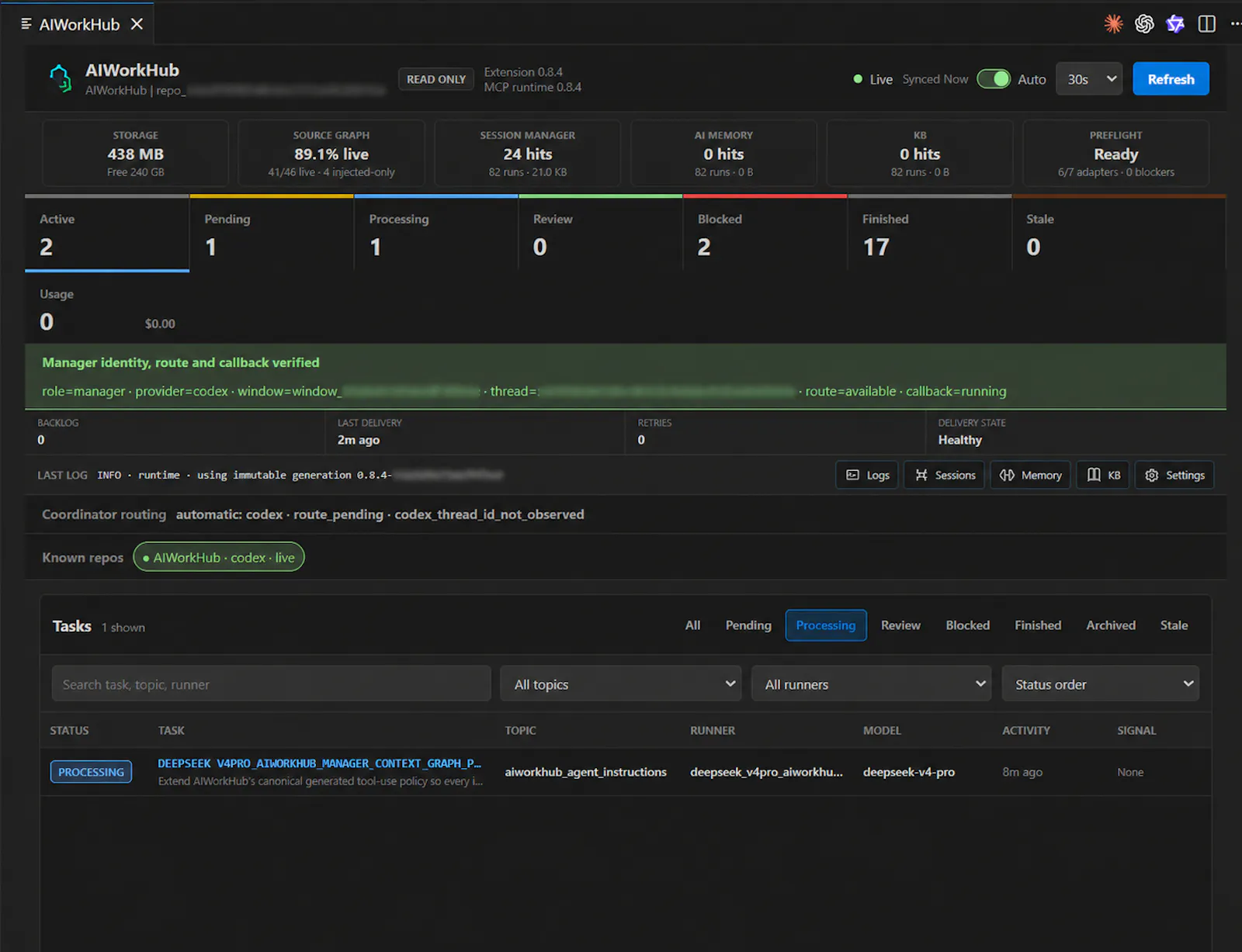Click the AIWorkHub tab list icon
The height and width of the screenshot is (952, 1242).
click(x=26, y=24)
